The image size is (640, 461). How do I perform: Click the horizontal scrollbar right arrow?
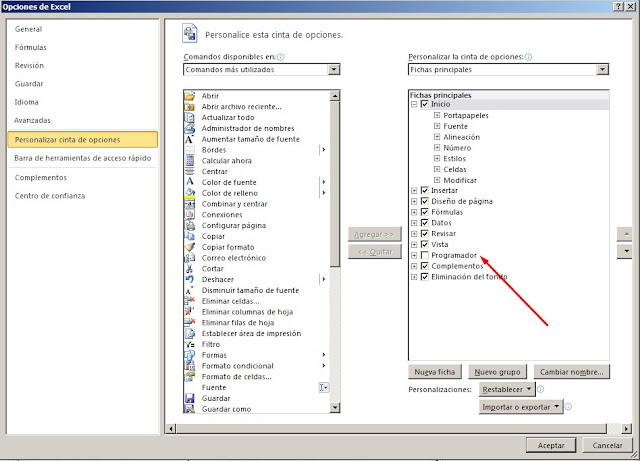tap(626, 429)
